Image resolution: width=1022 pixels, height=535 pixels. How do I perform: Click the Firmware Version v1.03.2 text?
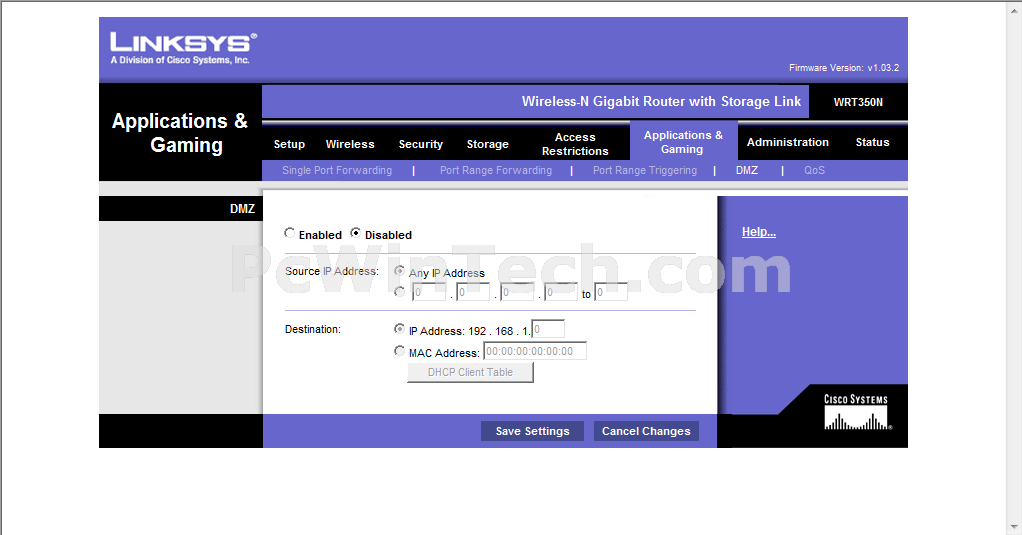(844, 68)
